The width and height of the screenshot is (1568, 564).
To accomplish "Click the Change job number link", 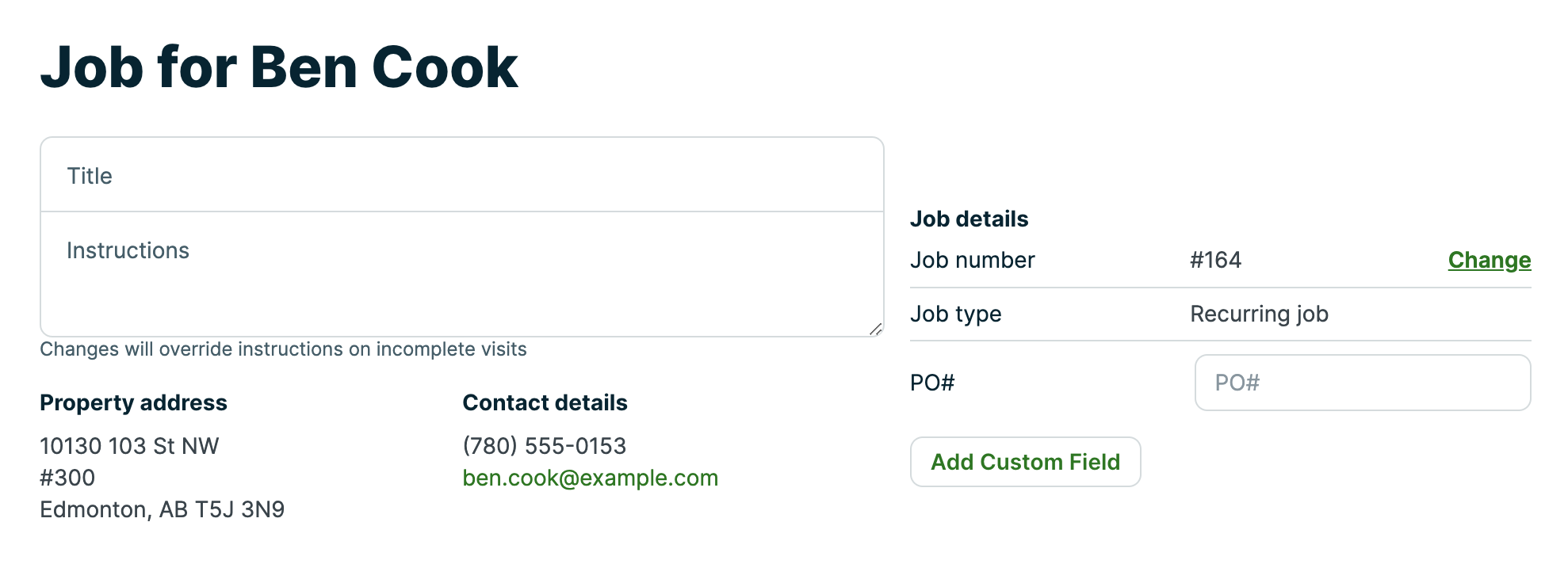I will (1489, 260).
